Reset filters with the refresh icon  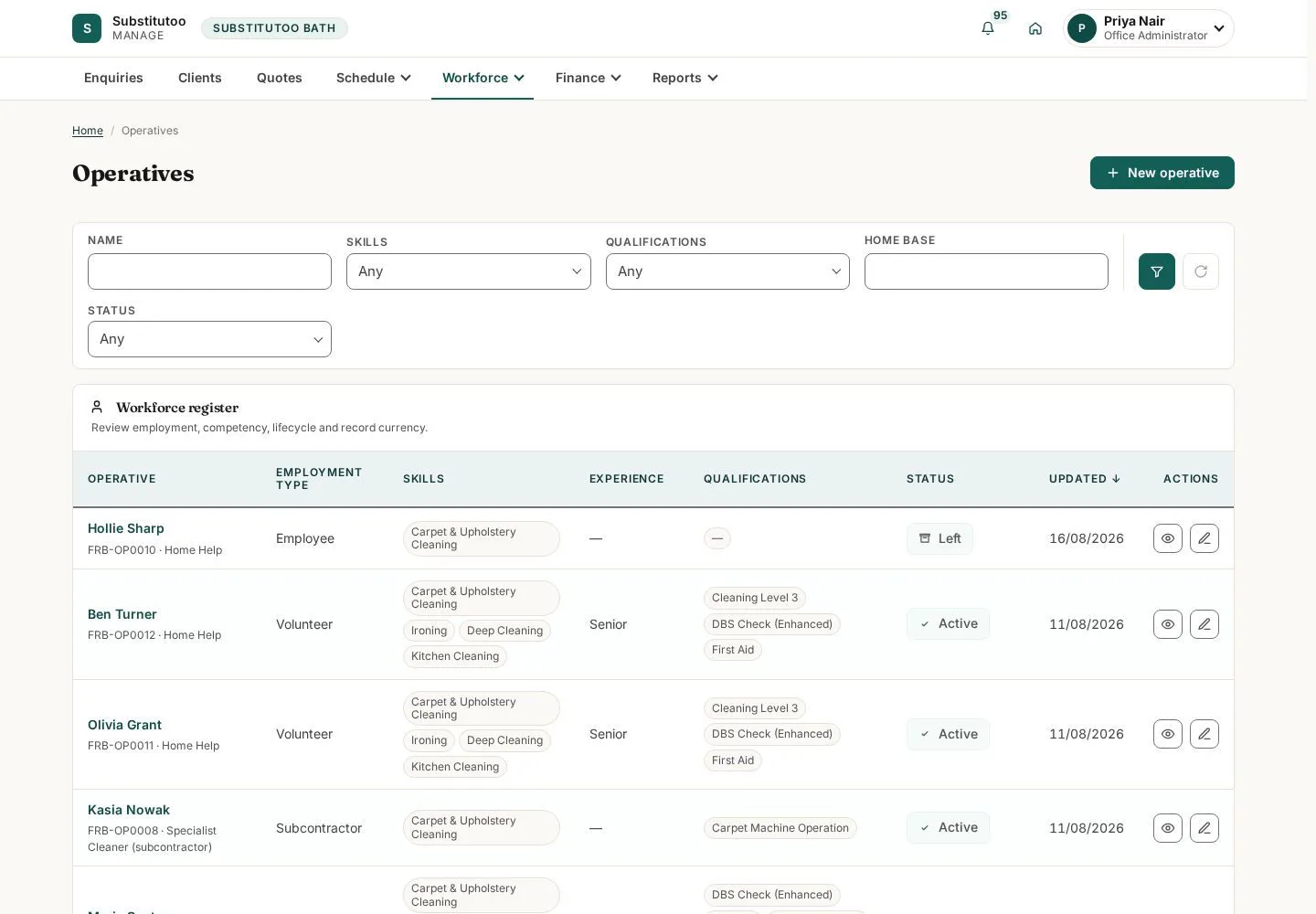click(x=1201, y=271)
